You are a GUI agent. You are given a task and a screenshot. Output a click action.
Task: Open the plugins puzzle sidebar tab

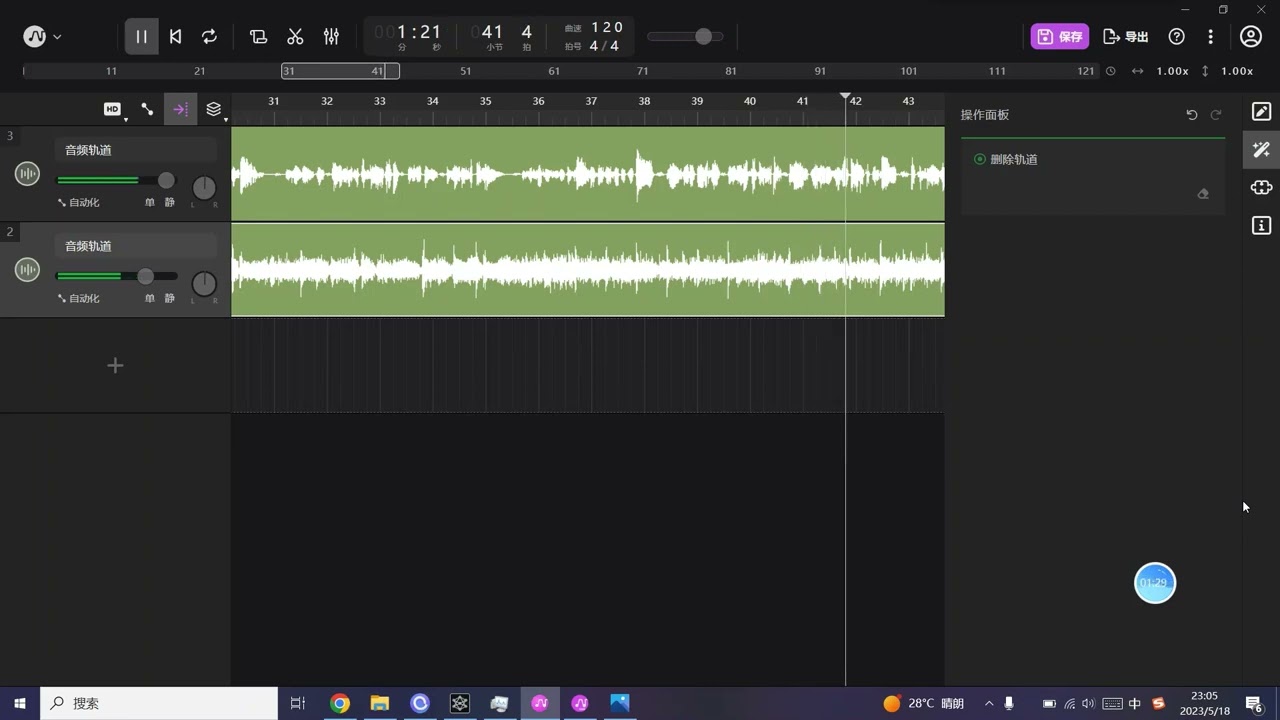point(1261,188)
